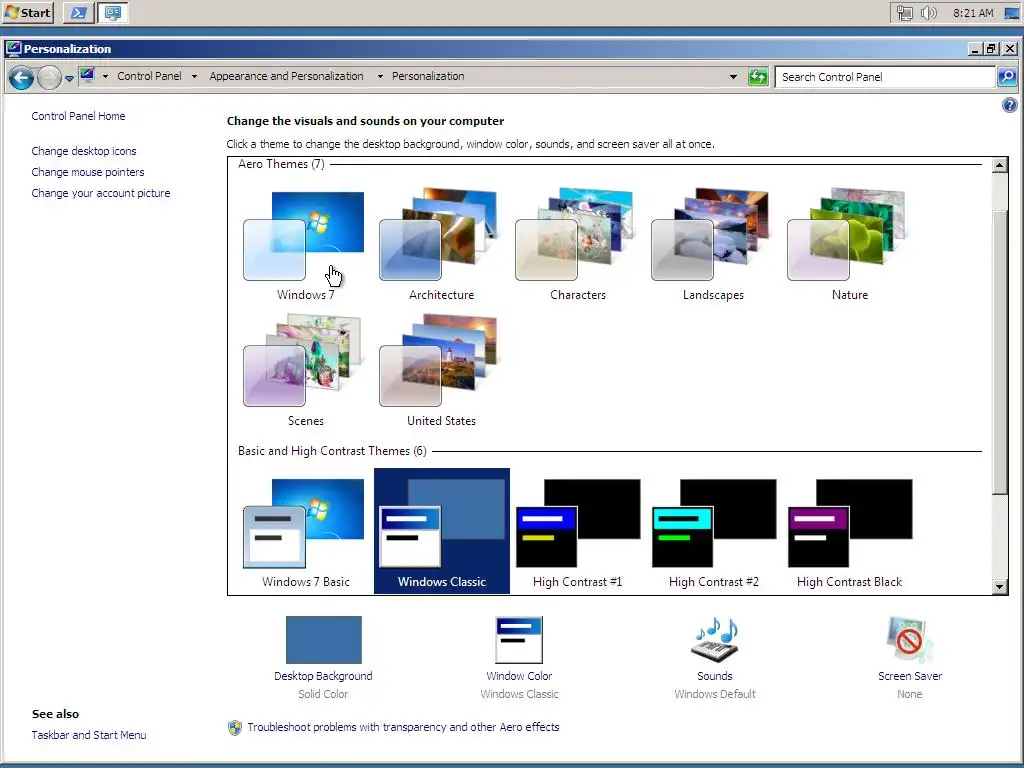The image size is (1024, 768).
Task: Restore down the Personalization window
Action: 992,49
